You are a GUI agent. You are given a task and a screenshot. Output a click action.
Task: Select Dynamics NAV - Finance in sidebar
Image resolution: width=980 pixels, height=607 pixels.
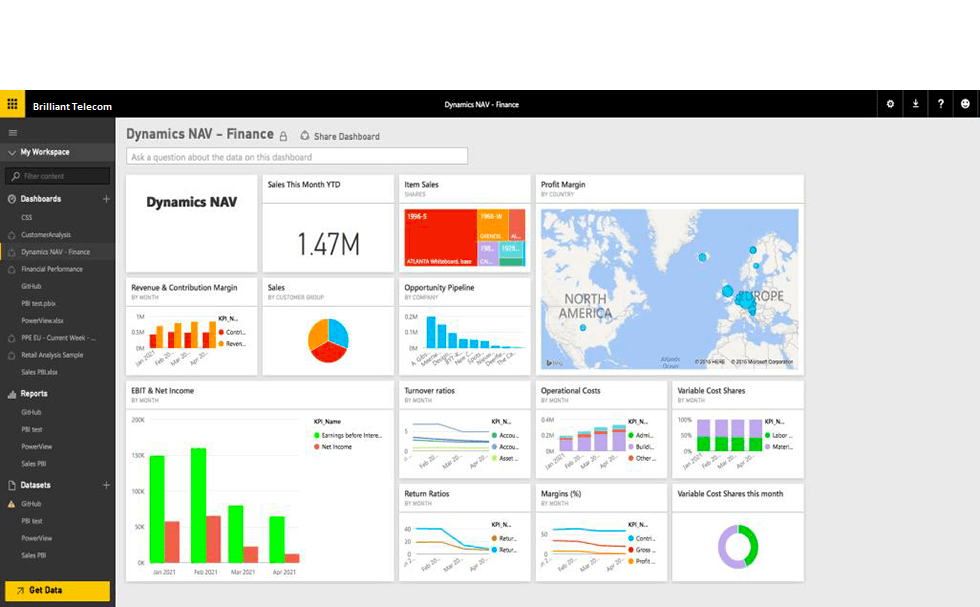[x=56, y=252]
